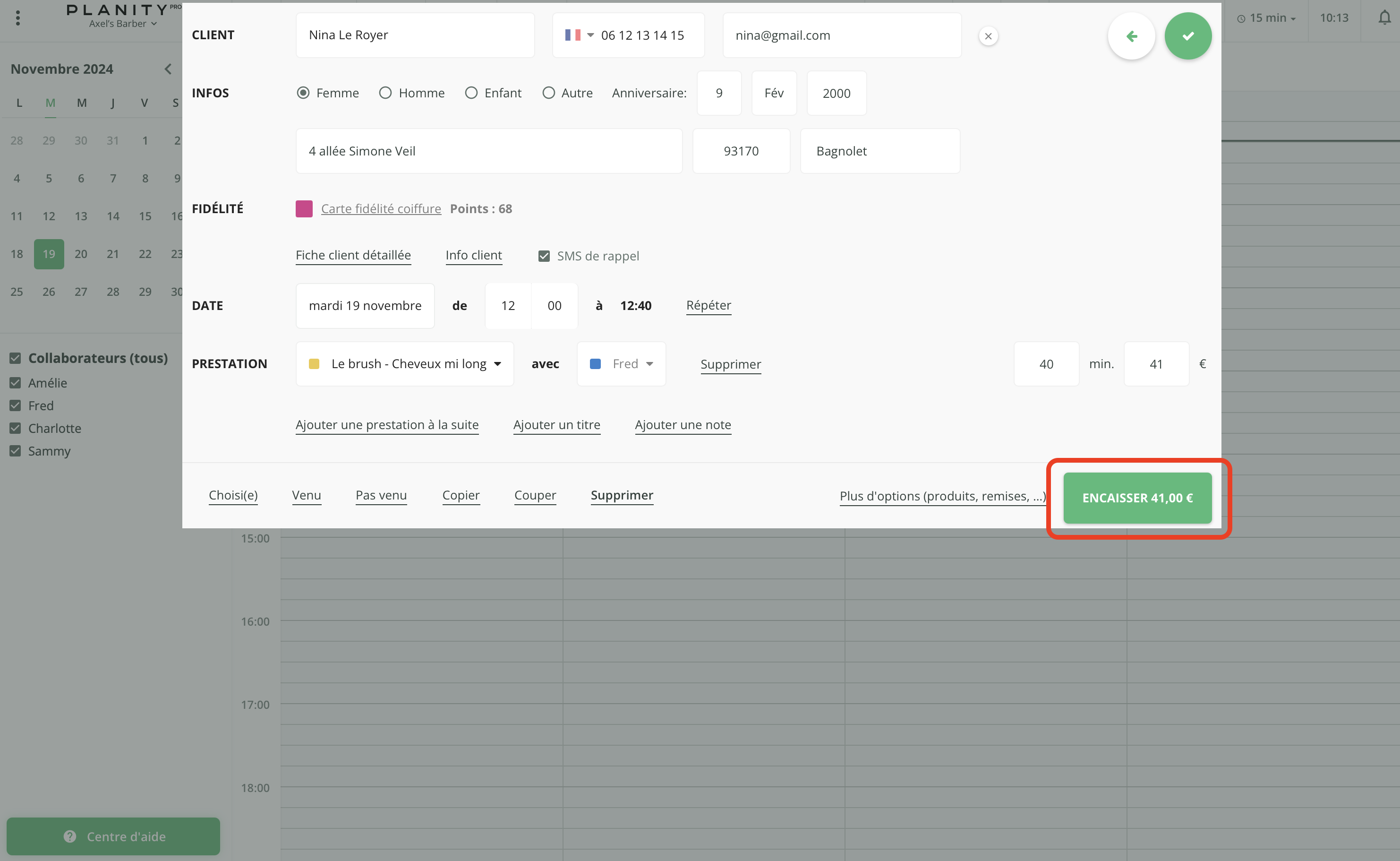Select the Pas venu status option
The width and height of the screenshot is (1400, 861).
(381, 495)
